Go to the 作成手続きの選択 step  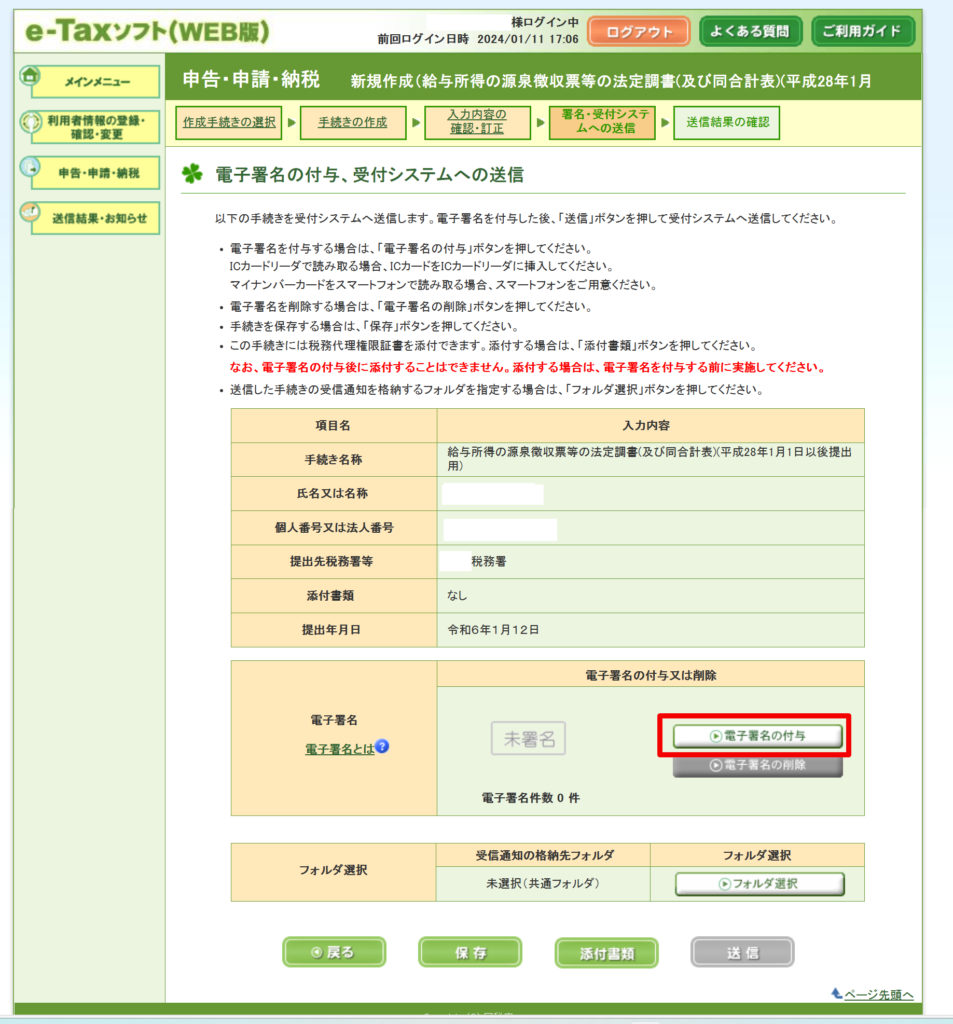(229, 122)
